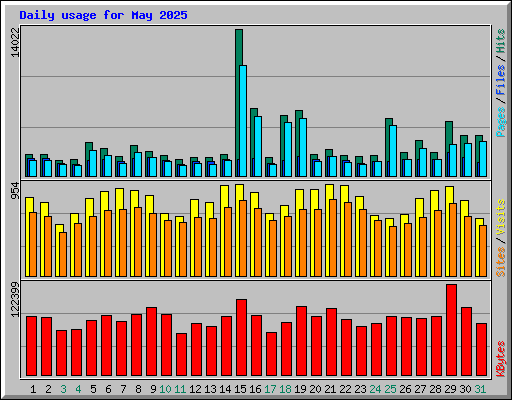Click the cyan pages bar for day 15
This screenshot has width=512, height=400.
point(243,121)
